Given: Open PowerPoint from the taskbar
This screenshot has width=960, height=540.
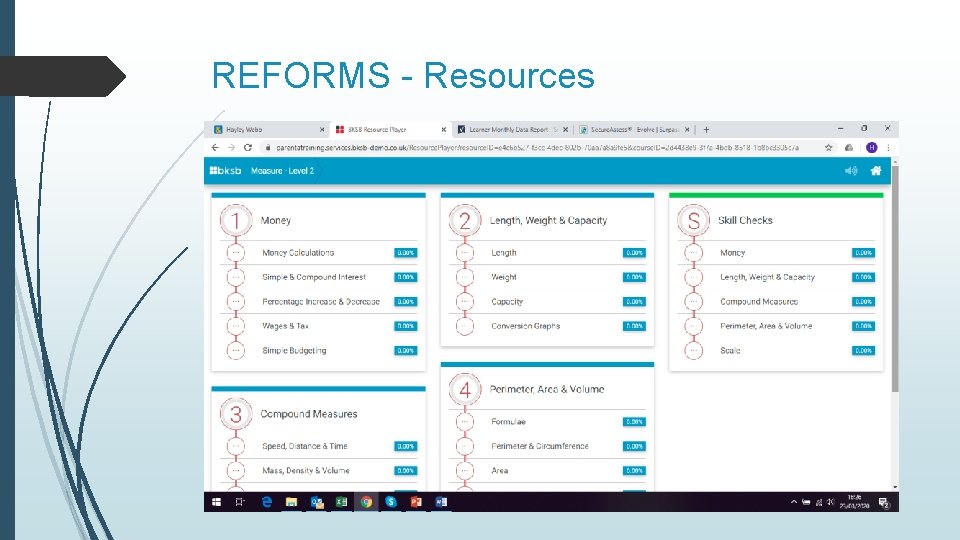Looking at the screenshot, I should 416,502.
